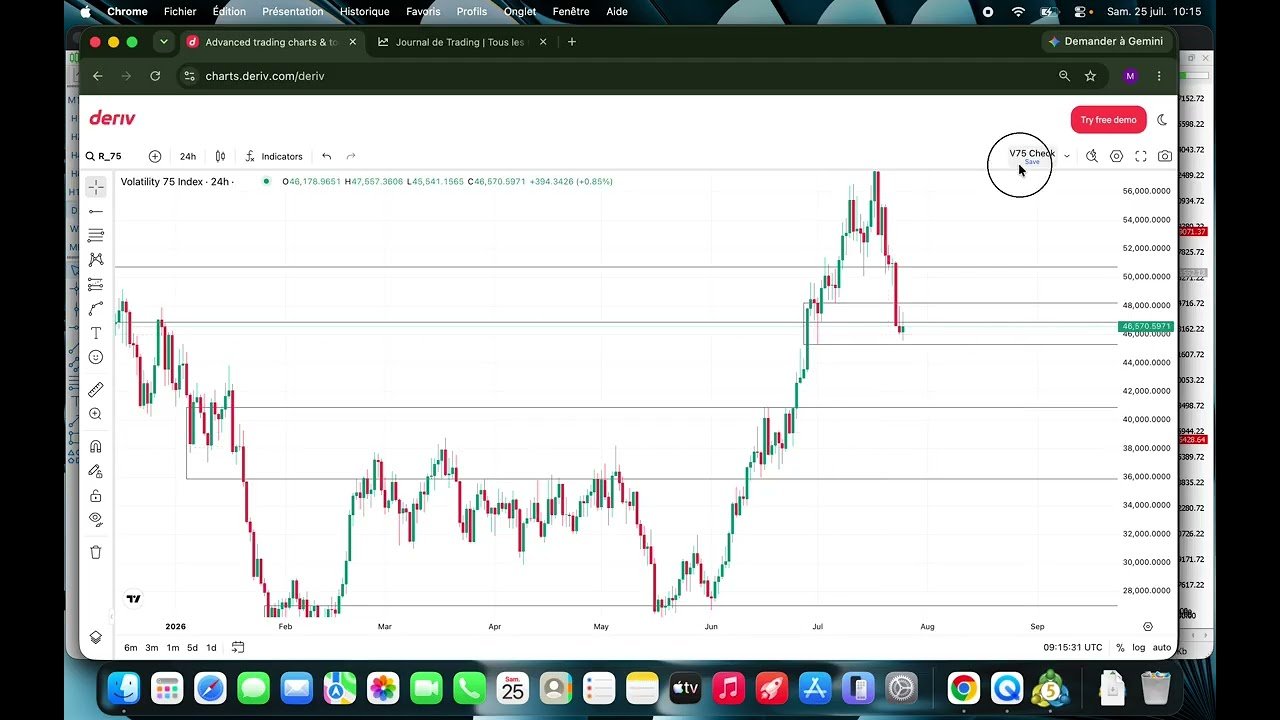Click the Try free demo button
Viewport: 1280px width, 720px height.
click(x=1108, y=120)
